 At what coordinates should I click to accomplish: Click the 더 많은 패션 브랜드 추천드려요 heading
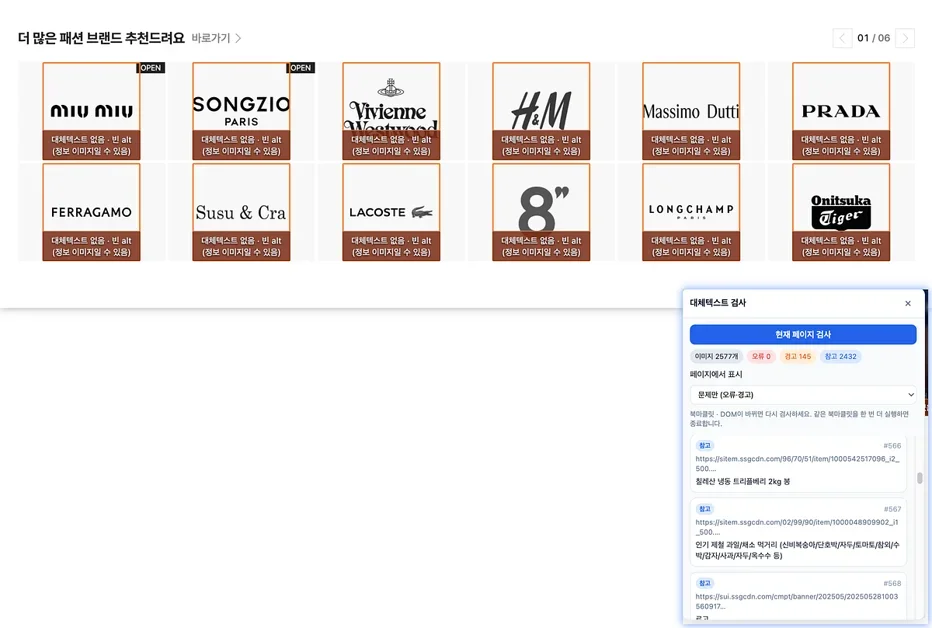pos(101,38)
